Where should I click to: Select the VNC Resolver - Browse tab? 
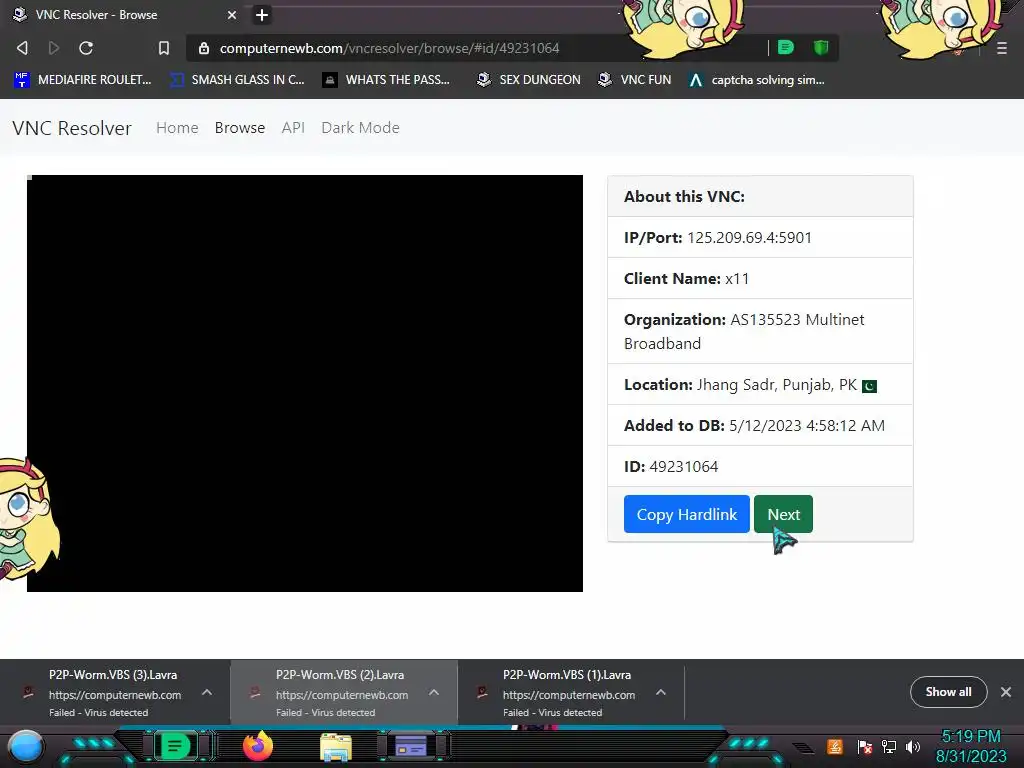coord(124,14)
